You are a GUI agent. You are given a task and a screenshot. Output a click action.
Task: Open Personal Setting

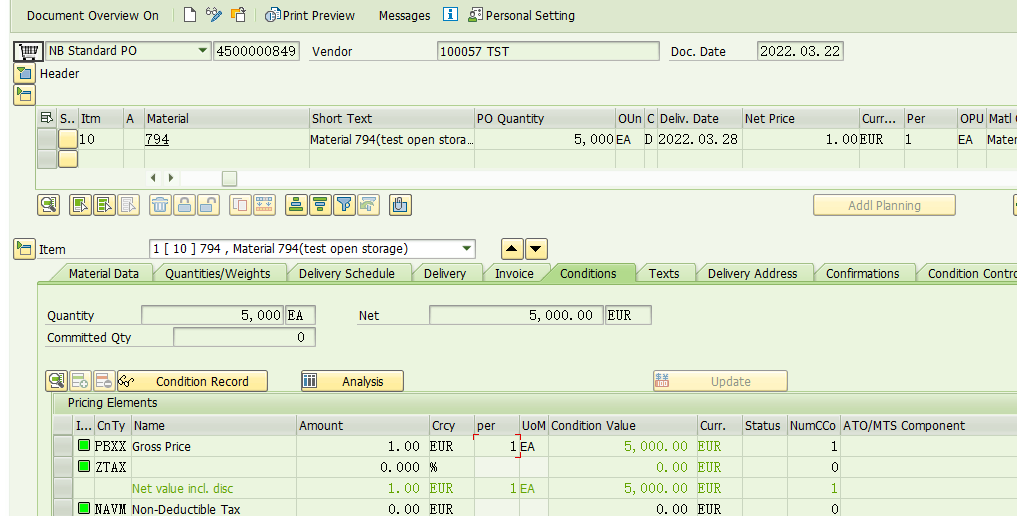(521, 16)
